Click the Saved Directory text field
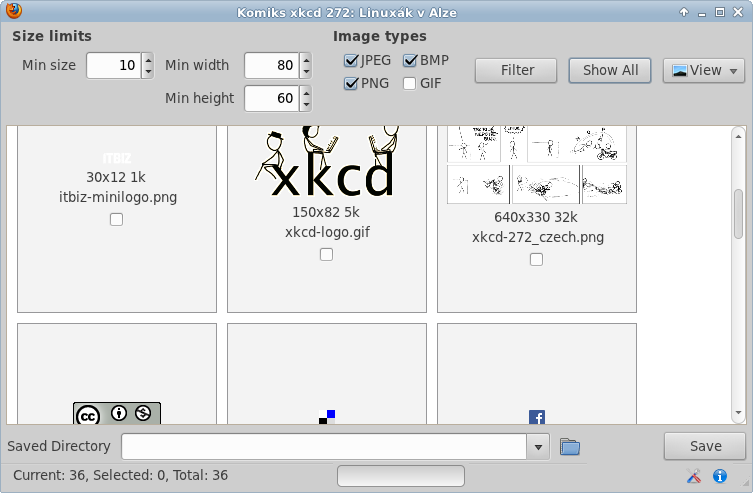 (x=324, y=447)
